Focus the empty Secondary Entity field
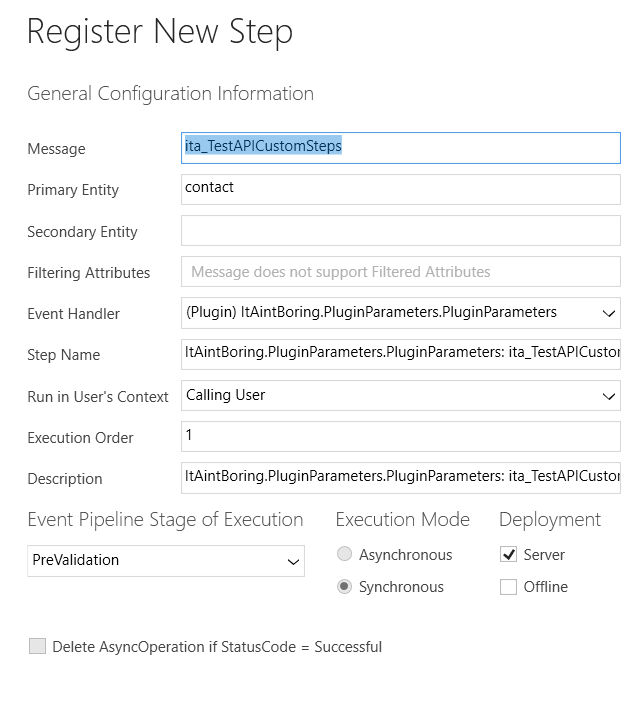 tap(401, 231)
